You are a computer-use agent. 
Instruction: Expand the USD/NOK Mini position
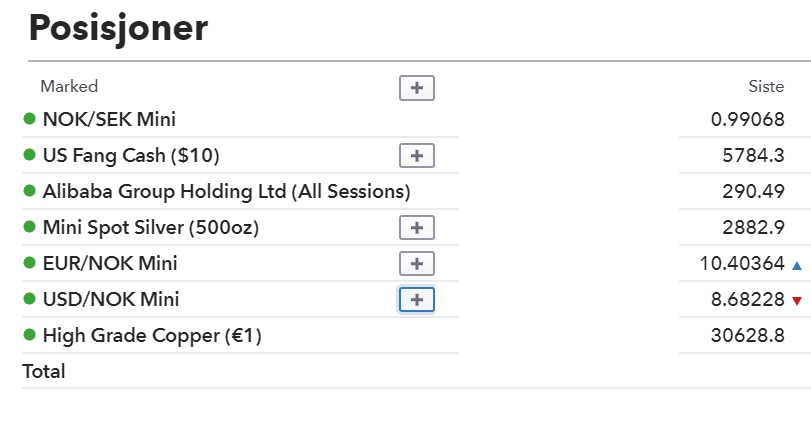(417, 300)
